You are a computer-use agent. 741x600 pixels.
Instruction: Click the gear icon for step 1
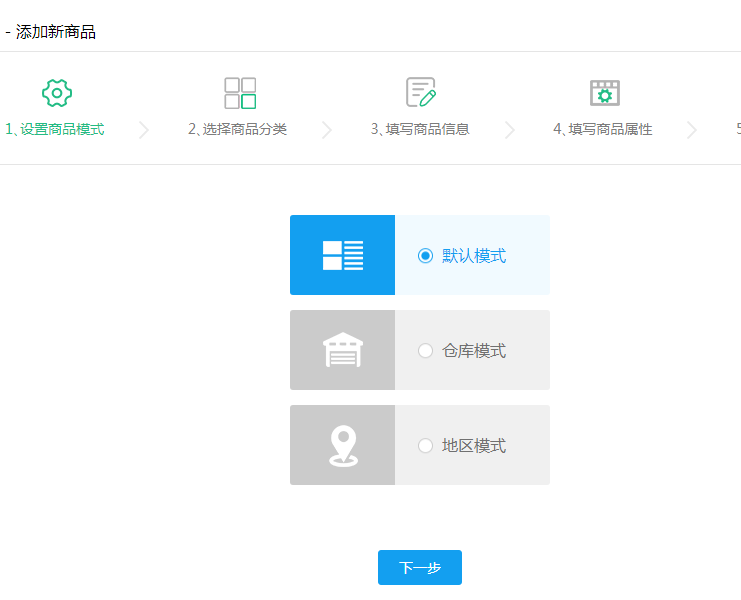57,93
